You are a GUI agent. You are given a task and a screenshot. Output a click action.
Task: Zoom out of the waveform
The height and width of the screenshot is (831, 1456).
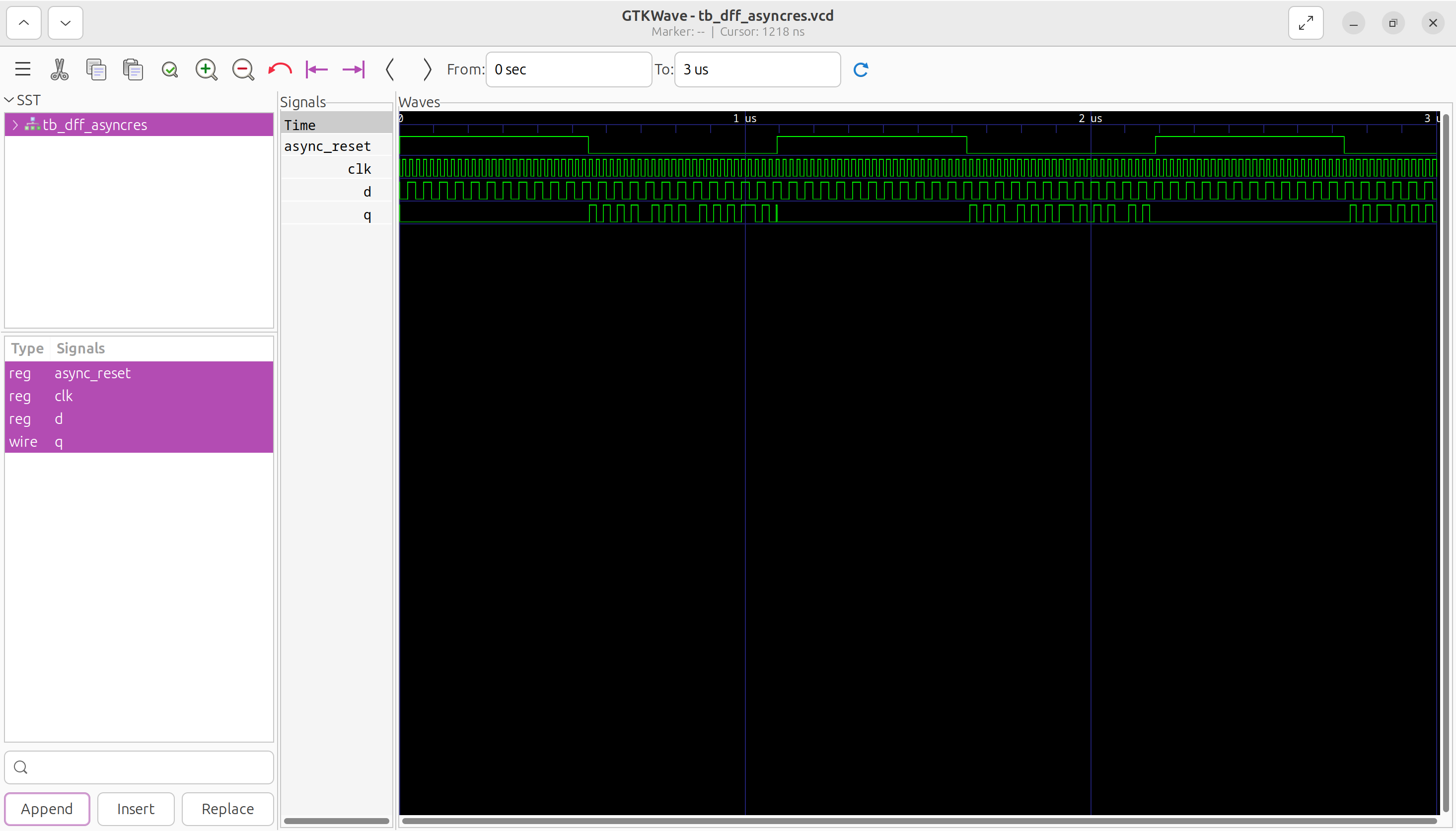(242, 69)
